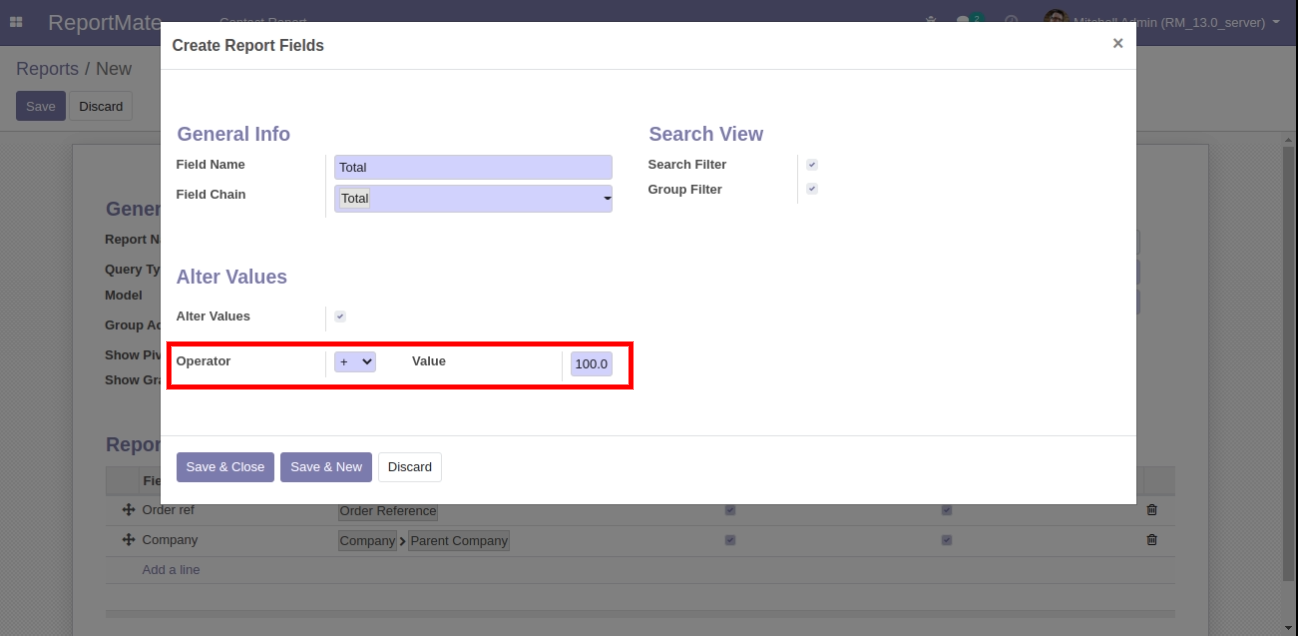Click drag handle icon for Order ref row
Screen dimensions: 1298x636
coord(128,510)
